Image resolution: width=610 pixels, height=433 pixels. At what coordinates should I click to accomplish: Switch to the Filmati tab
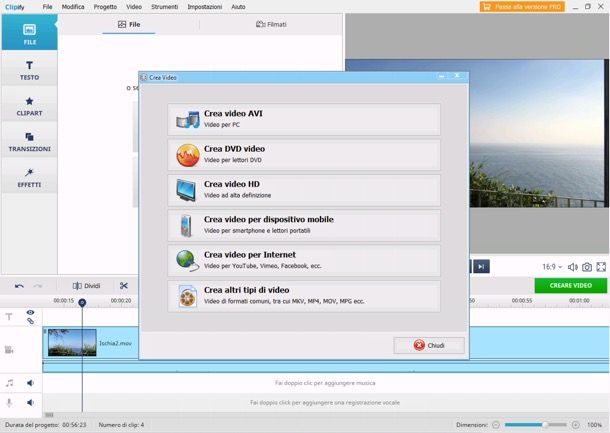click(x=271, y=24)
